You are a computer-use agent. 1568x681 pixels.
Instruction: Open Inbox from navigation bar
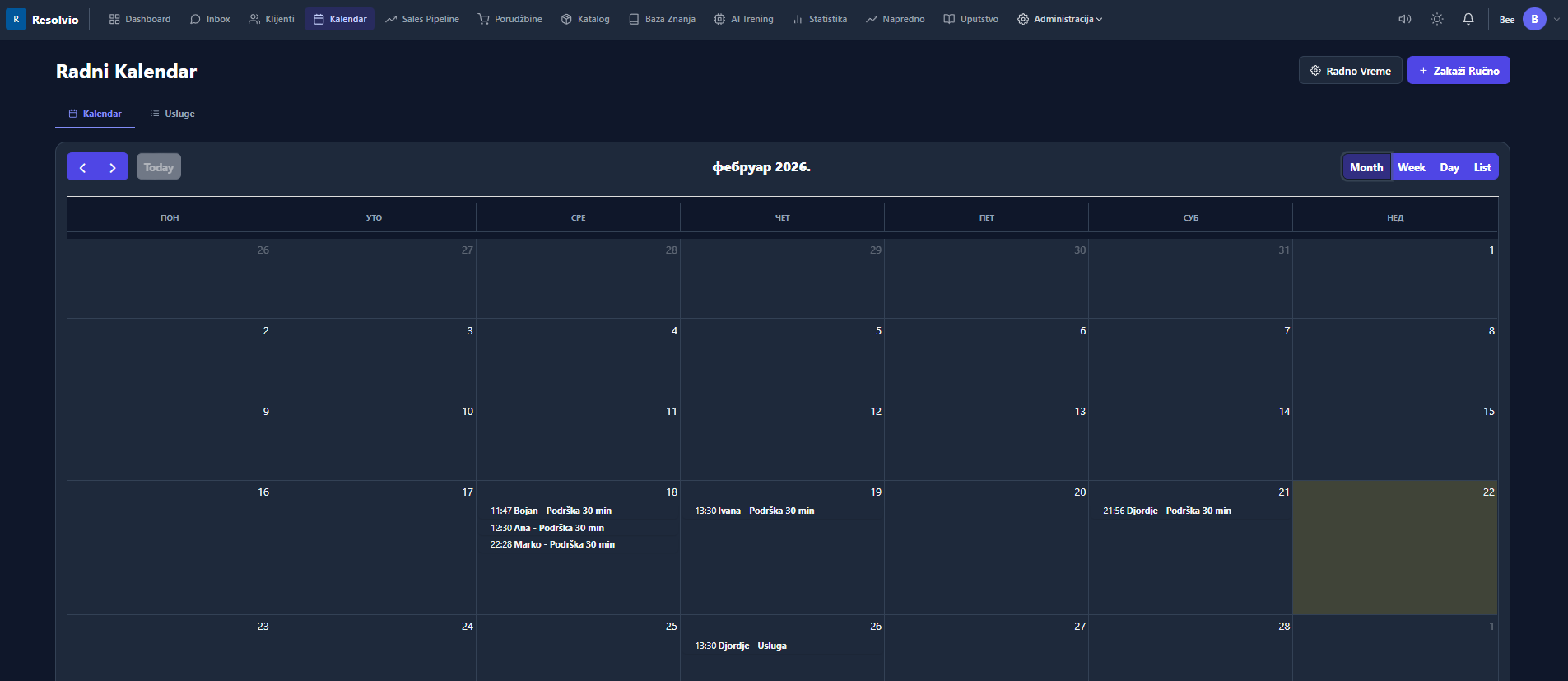coord(210,19)
